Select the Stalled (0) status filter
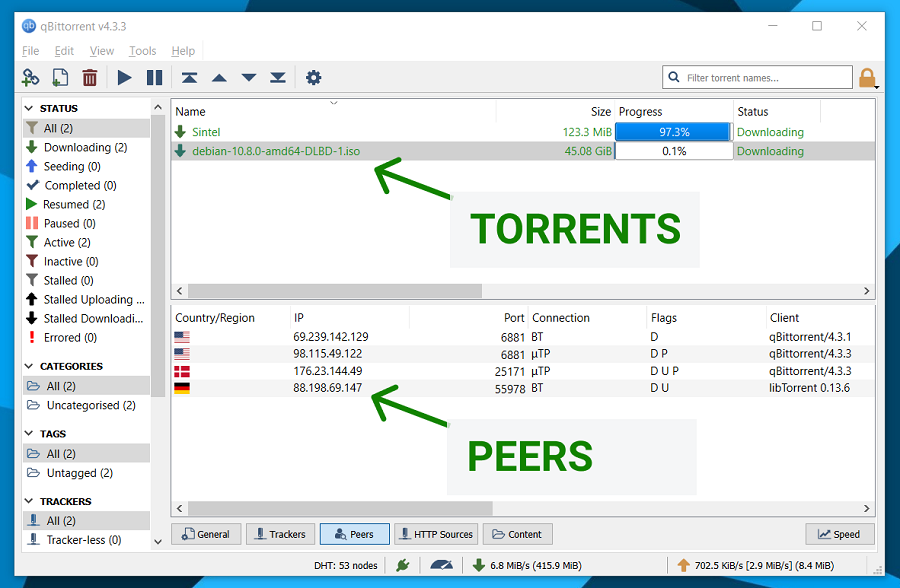The width and height of the screenshot is (900, 588). click(x=86, y=280)
